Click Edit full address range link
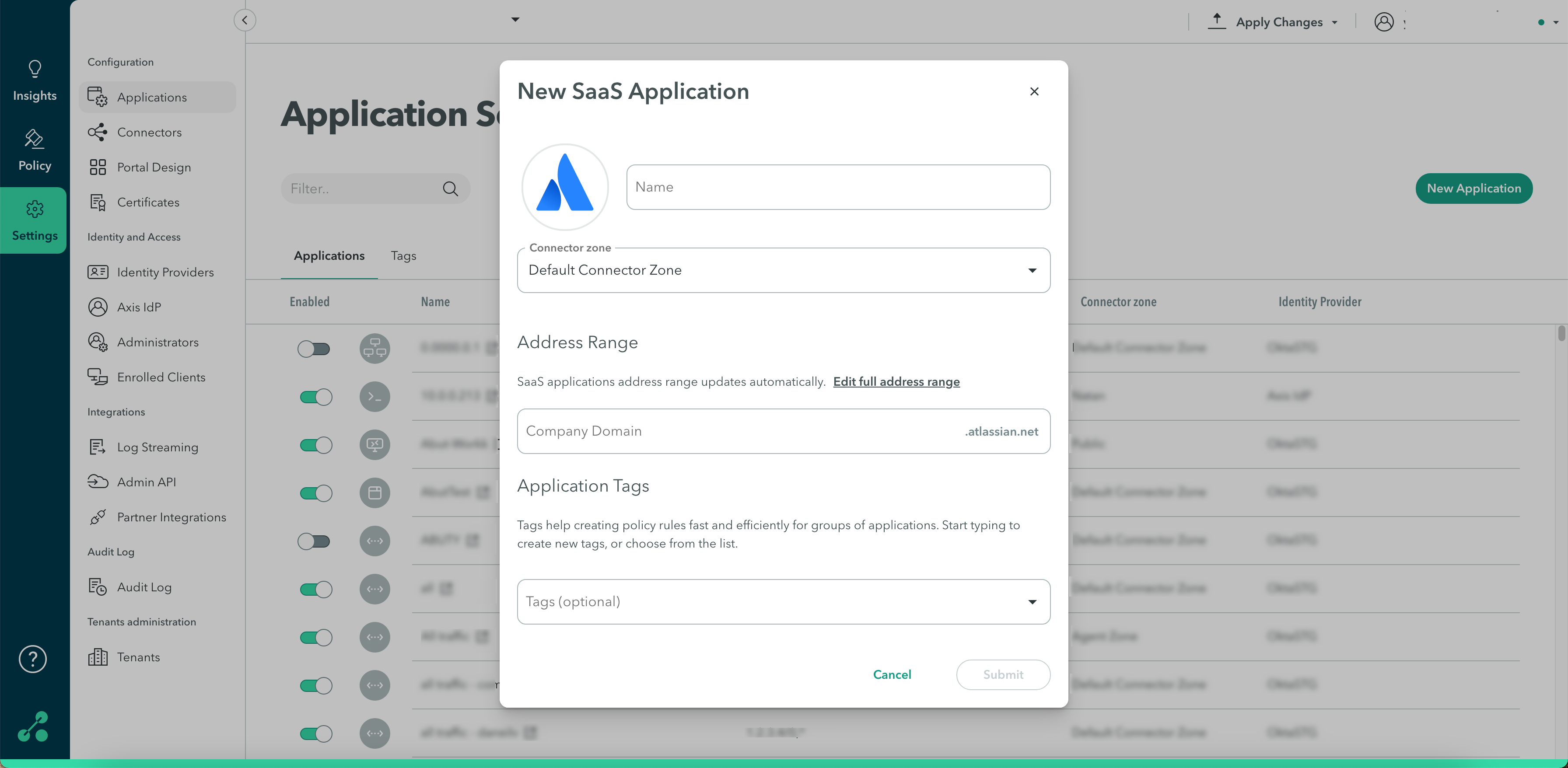 (896, 381)
